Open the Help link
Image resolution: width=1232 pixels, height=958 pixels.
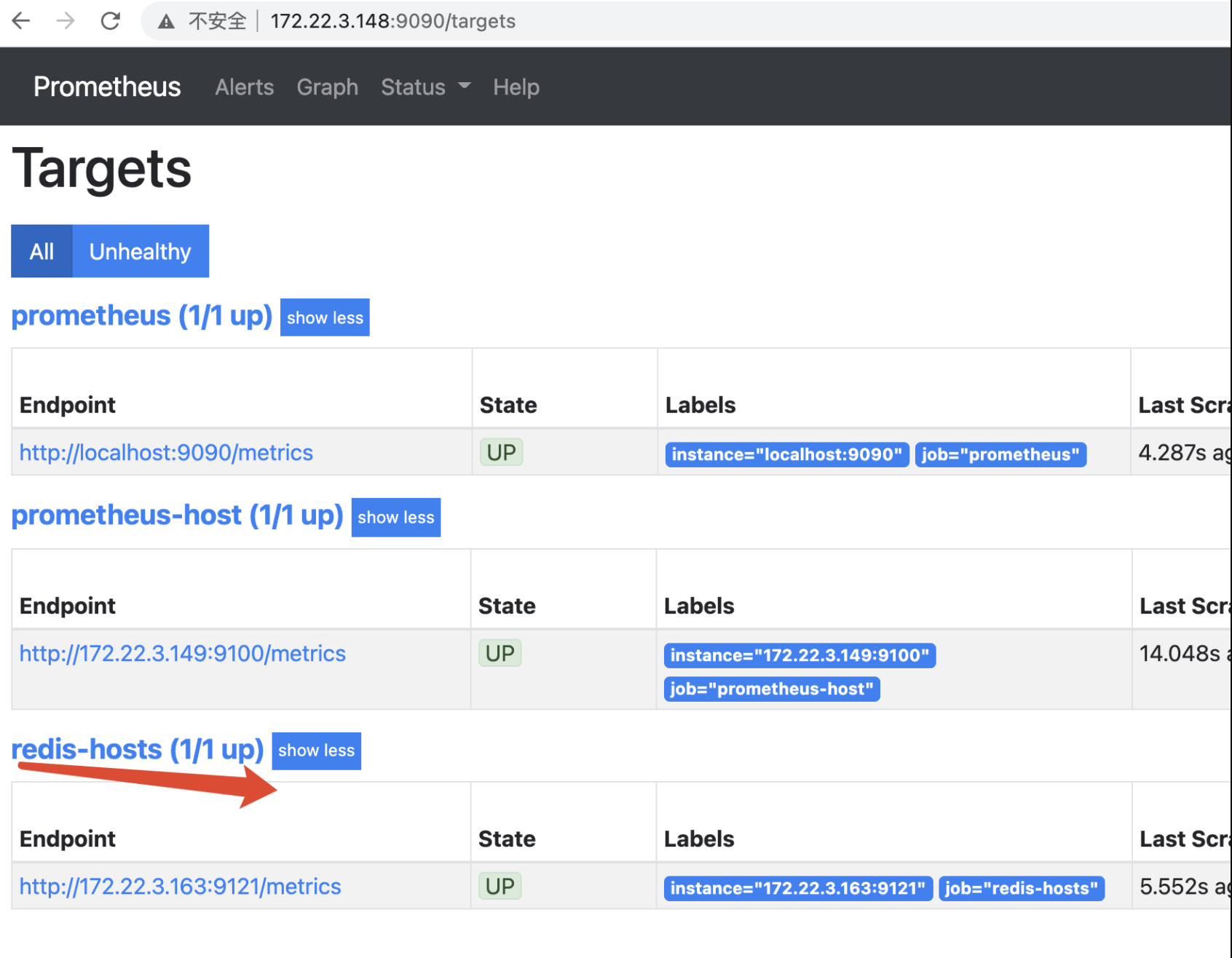516,87
